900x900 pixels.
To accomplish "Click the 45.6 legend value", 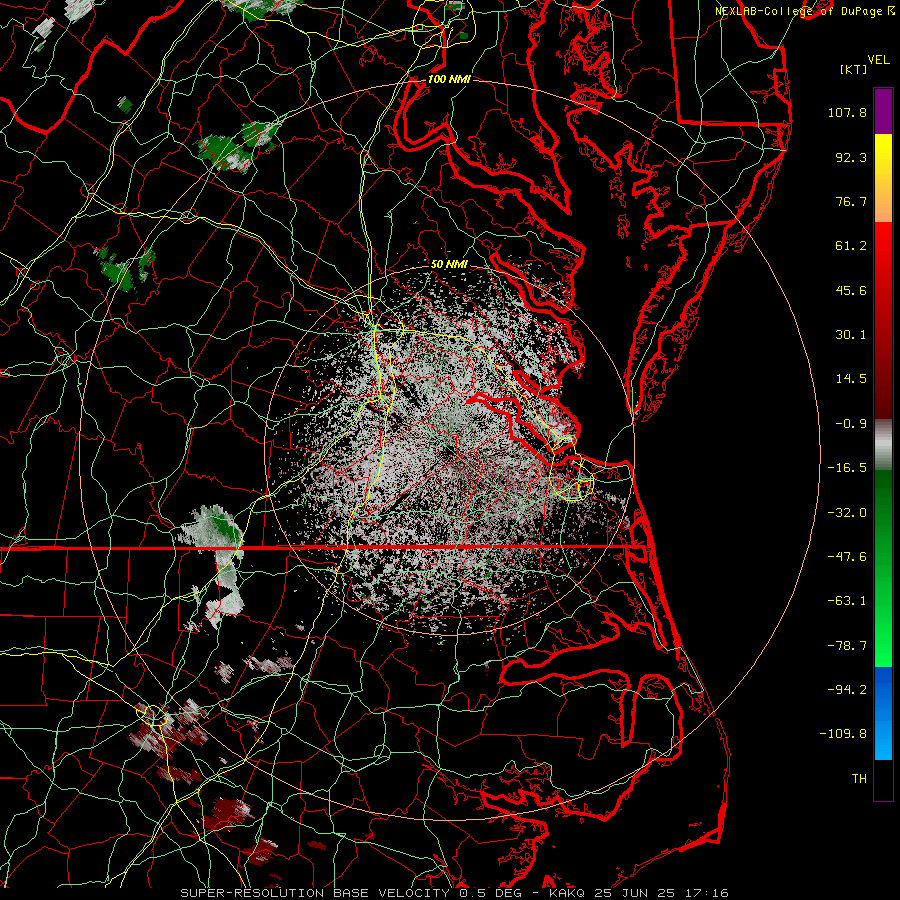I will coord(851,290).
